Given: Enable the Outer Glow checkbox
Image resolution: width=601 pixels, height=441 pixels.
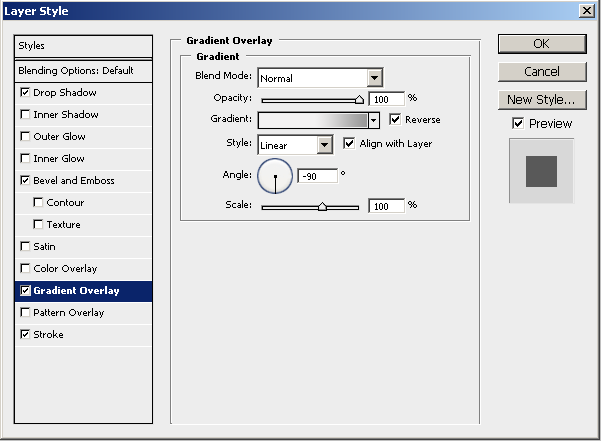Looking at the screenshot, I should [x=25, y=137].
